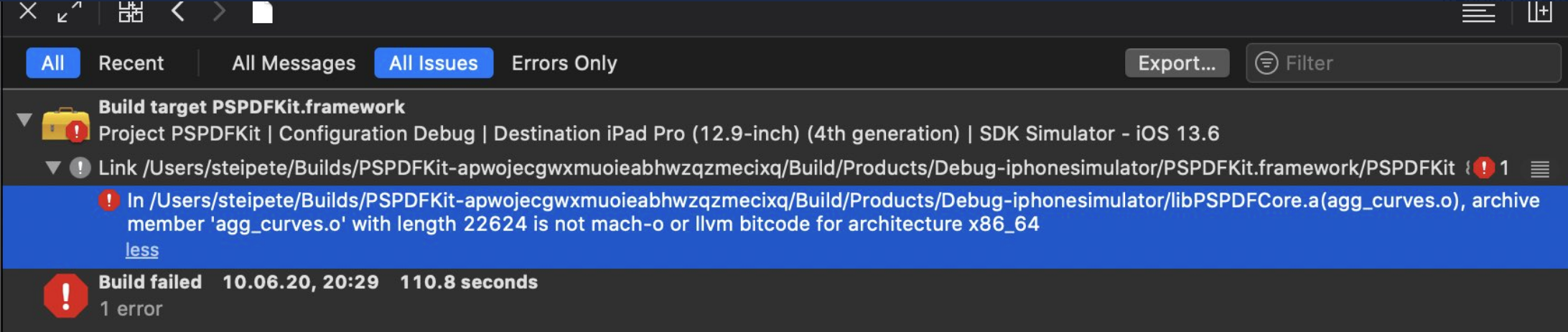This screenshot has width=1568, height=332.
Task: Show Errors Only in the log
Action: coord(564,63)
